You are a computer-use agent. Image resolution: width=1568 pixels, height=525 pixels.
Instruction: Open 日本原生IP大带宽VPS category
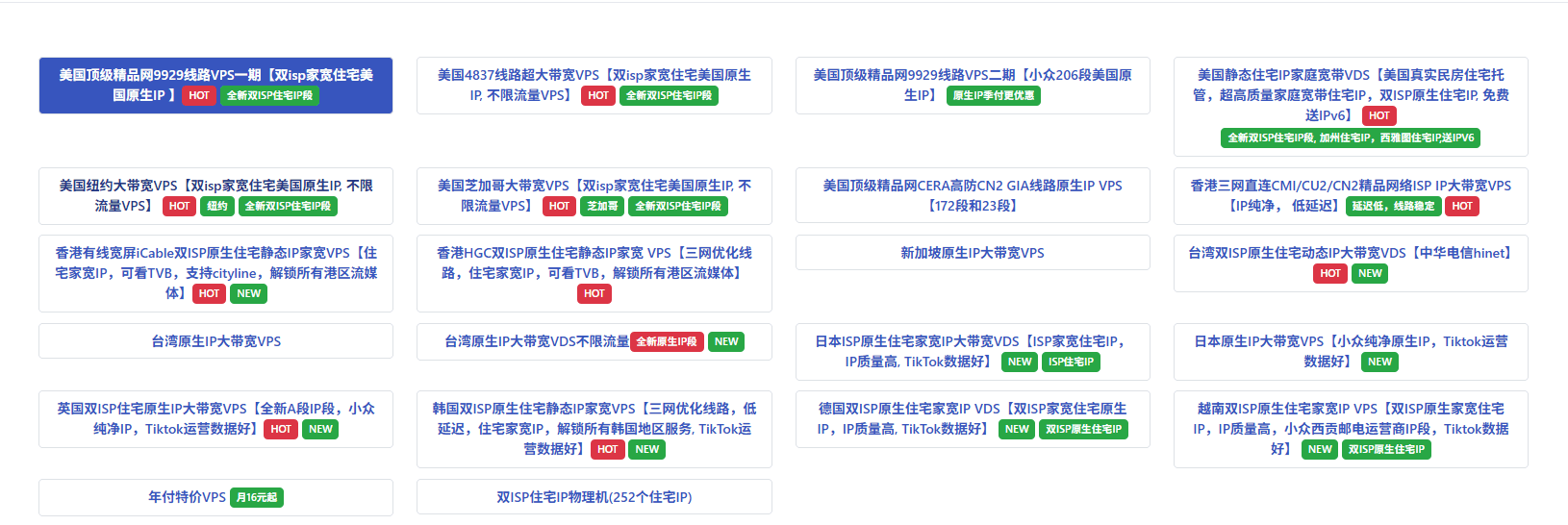tap(1351, 352)
